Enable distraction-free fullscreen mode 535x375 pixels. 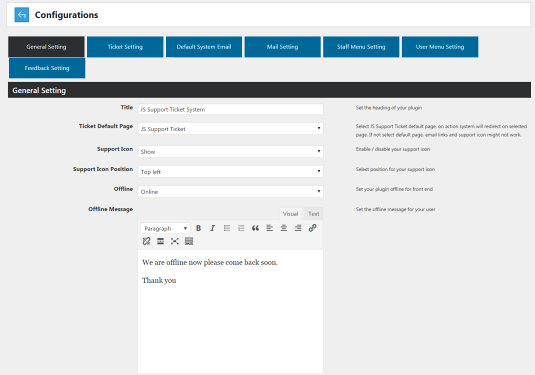point(175,241)
